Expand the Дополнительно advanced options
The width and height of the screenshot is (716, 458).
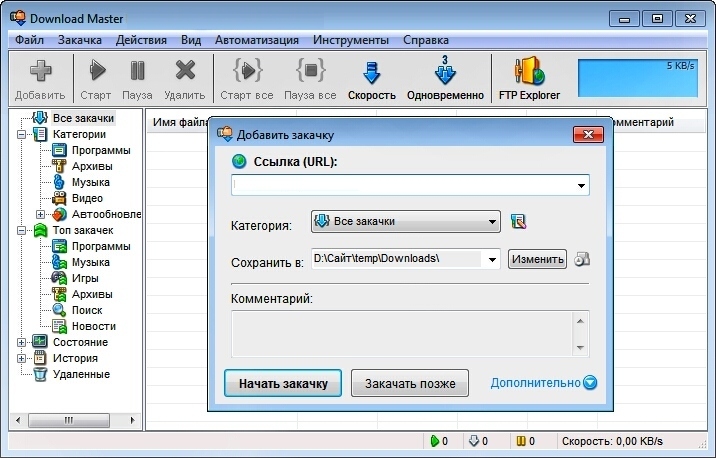(543, 382)
